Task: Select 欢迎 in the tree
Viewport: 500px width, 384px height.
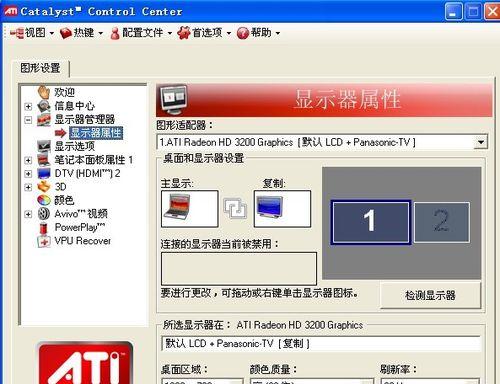Action: 64,92
